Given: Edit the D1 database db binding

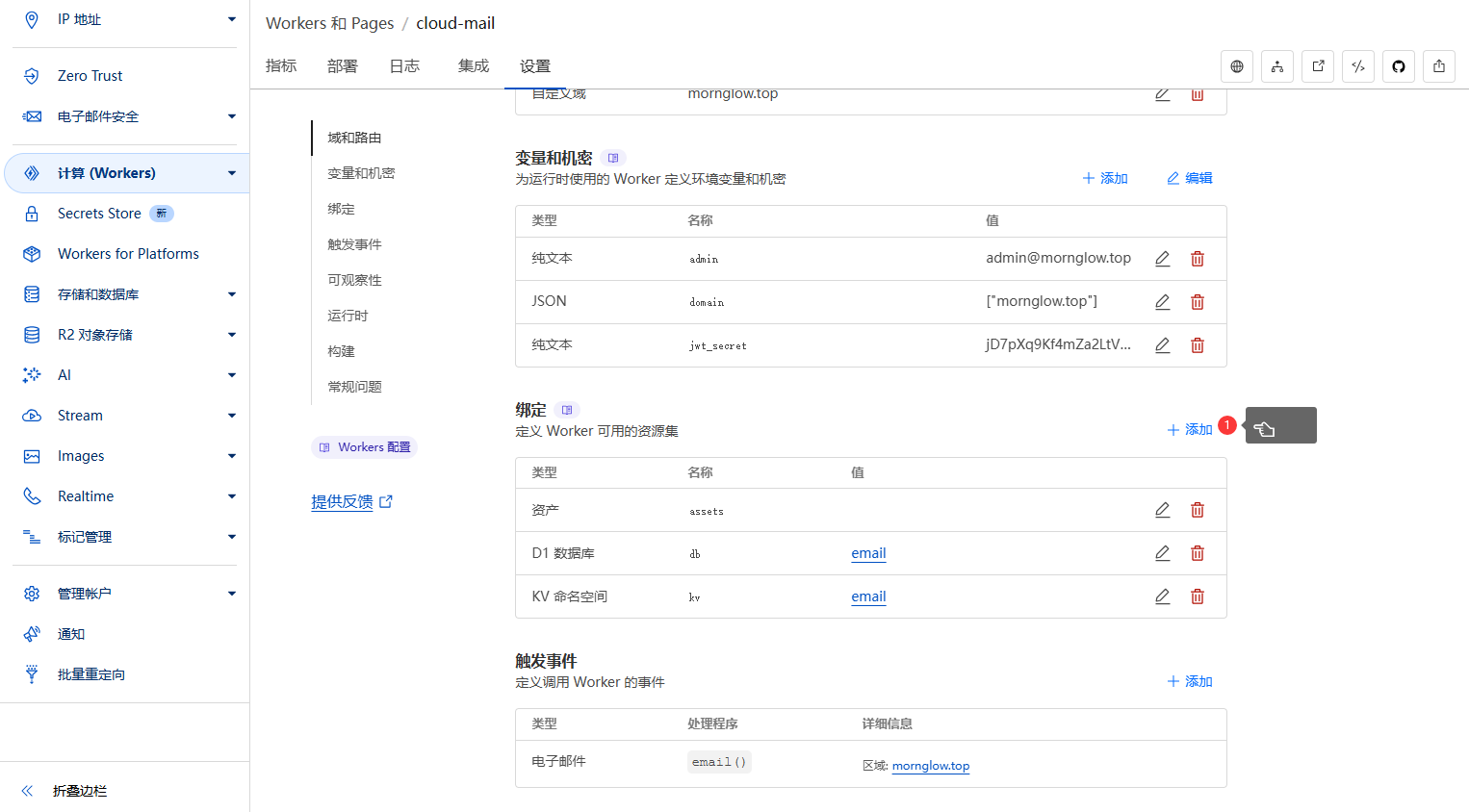Looking at the screenshot, I should (x=1163, y=553).
